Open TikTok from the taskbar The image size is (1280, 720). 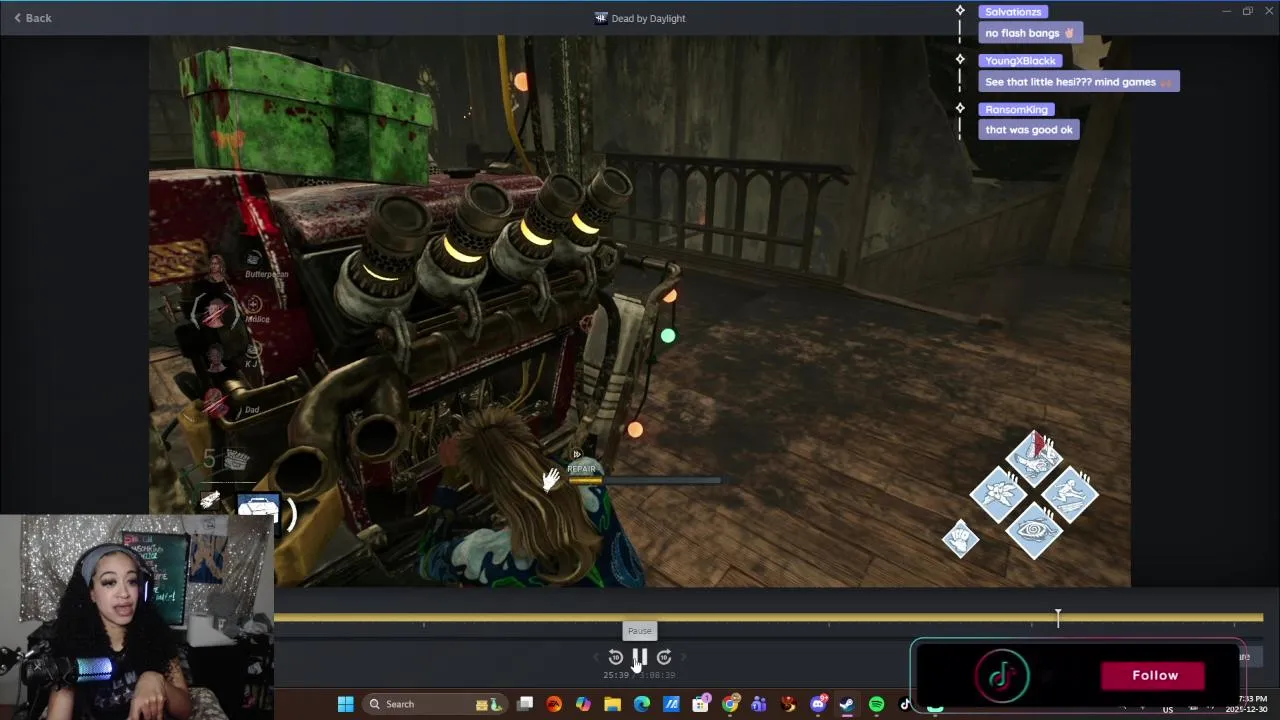(905, 704)
